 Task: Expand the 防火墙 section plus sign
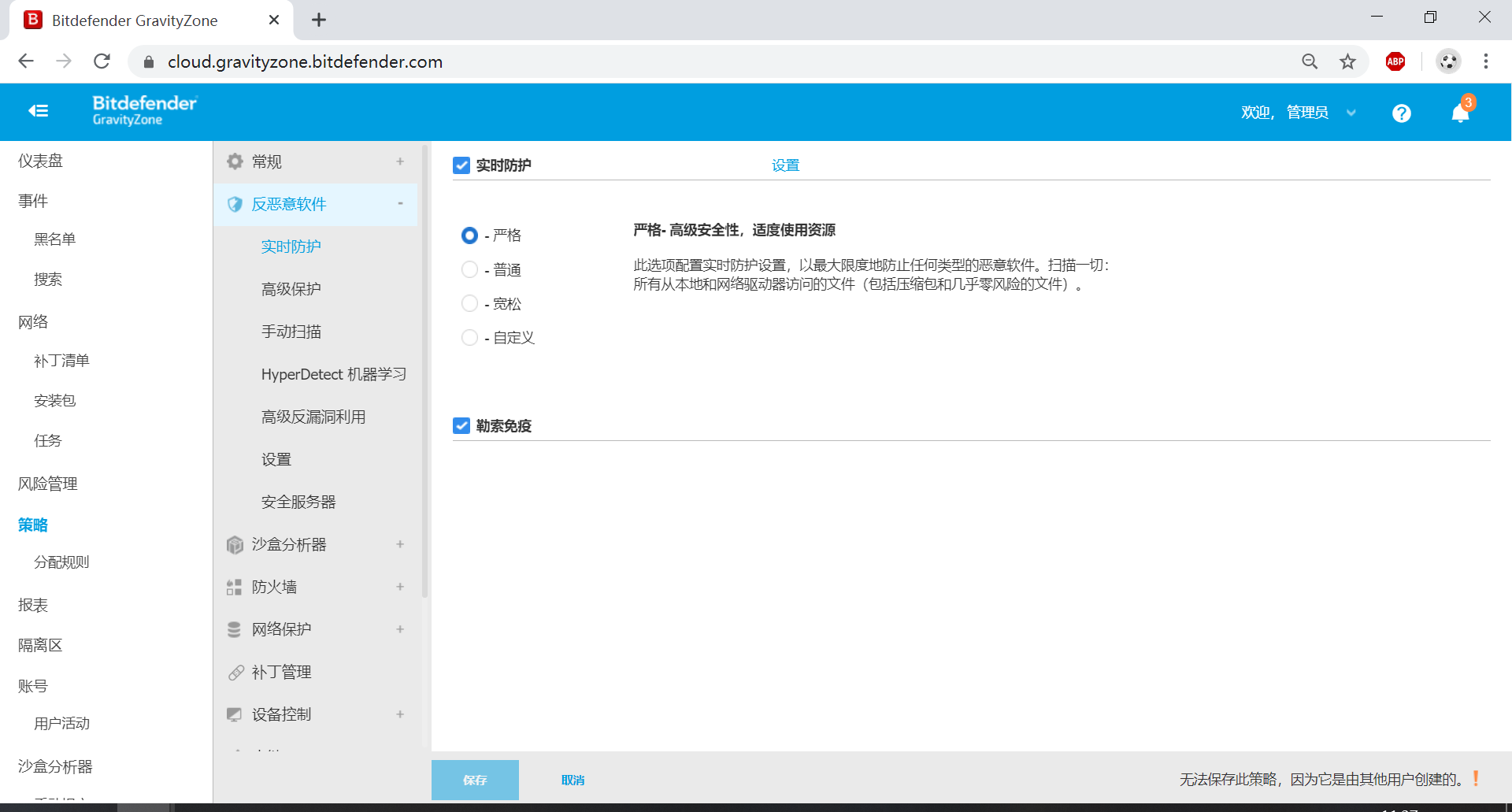click(x=400, y=587)
